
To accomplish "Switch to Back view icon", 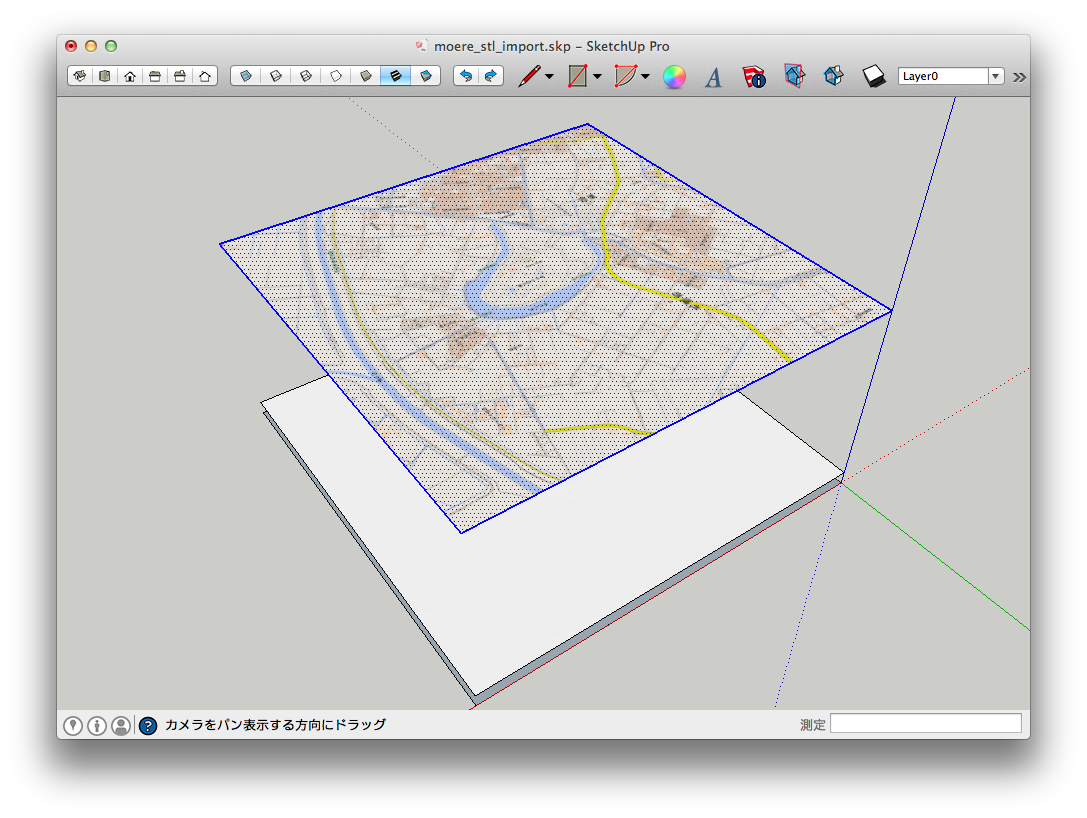I will (180, 76).
